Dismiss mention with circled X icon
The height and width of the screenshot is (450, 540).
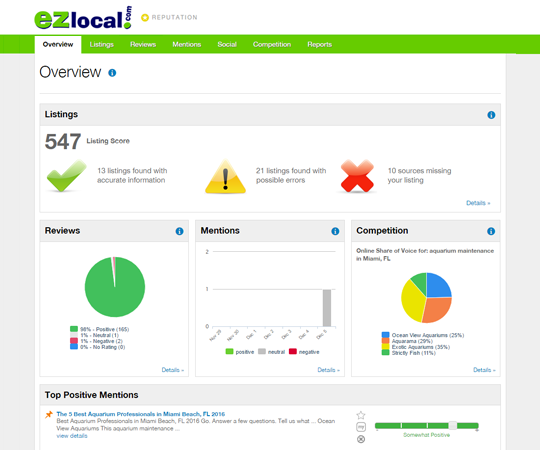pyautogui.click(x=361, y=439)
